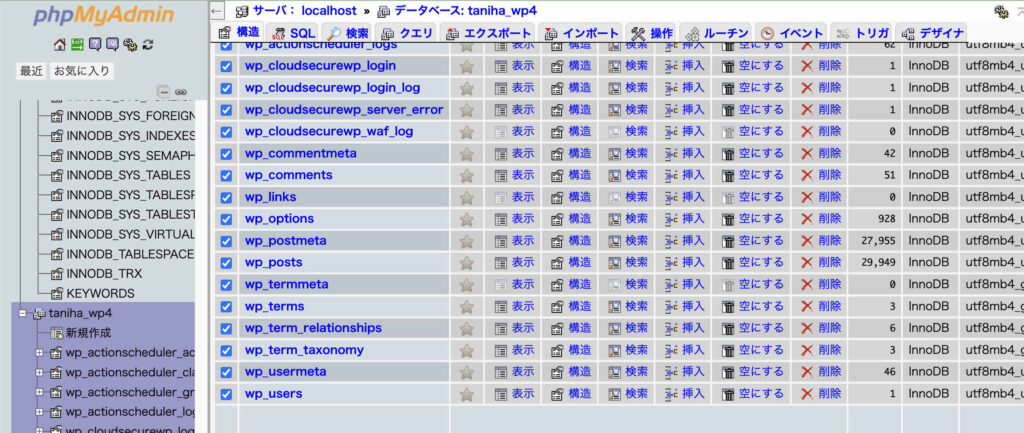Image resolution: width=1024 pixels, height=433 pixels.
Task: Click 削除 for the wp_links table
Action: tap(821, 197)
